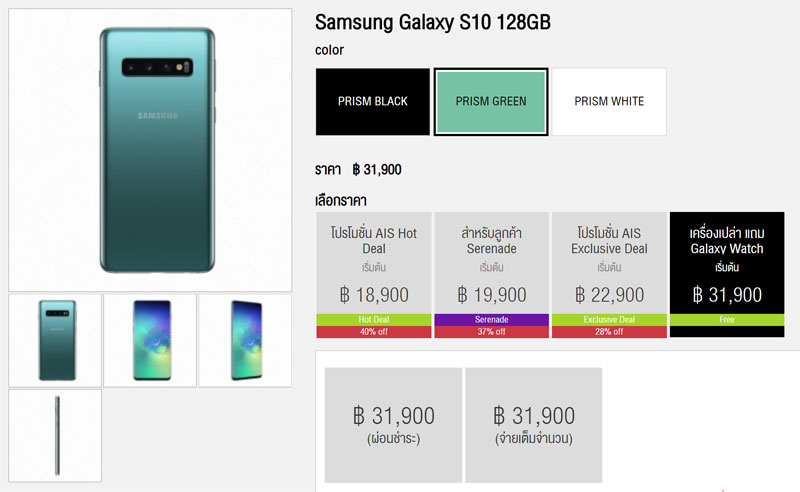Image resolution: width=800 pixels, height=492 pixels.
Task: Pick the Prism White color option
Action: [609, 102]
